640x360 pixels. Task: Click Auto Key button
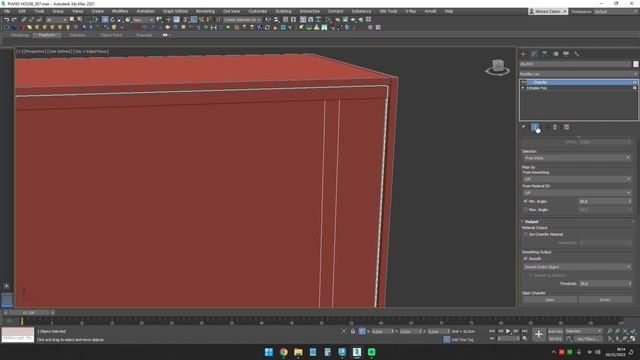555,331
